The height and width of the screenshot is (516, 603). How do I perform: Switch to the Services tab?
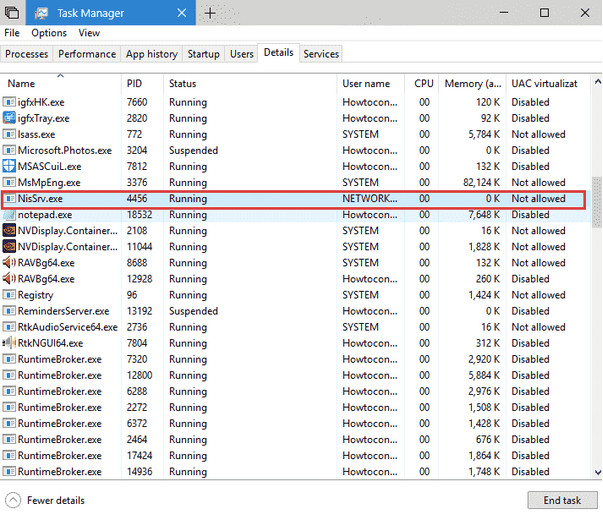pyautogui.click(x=321, y=54)
